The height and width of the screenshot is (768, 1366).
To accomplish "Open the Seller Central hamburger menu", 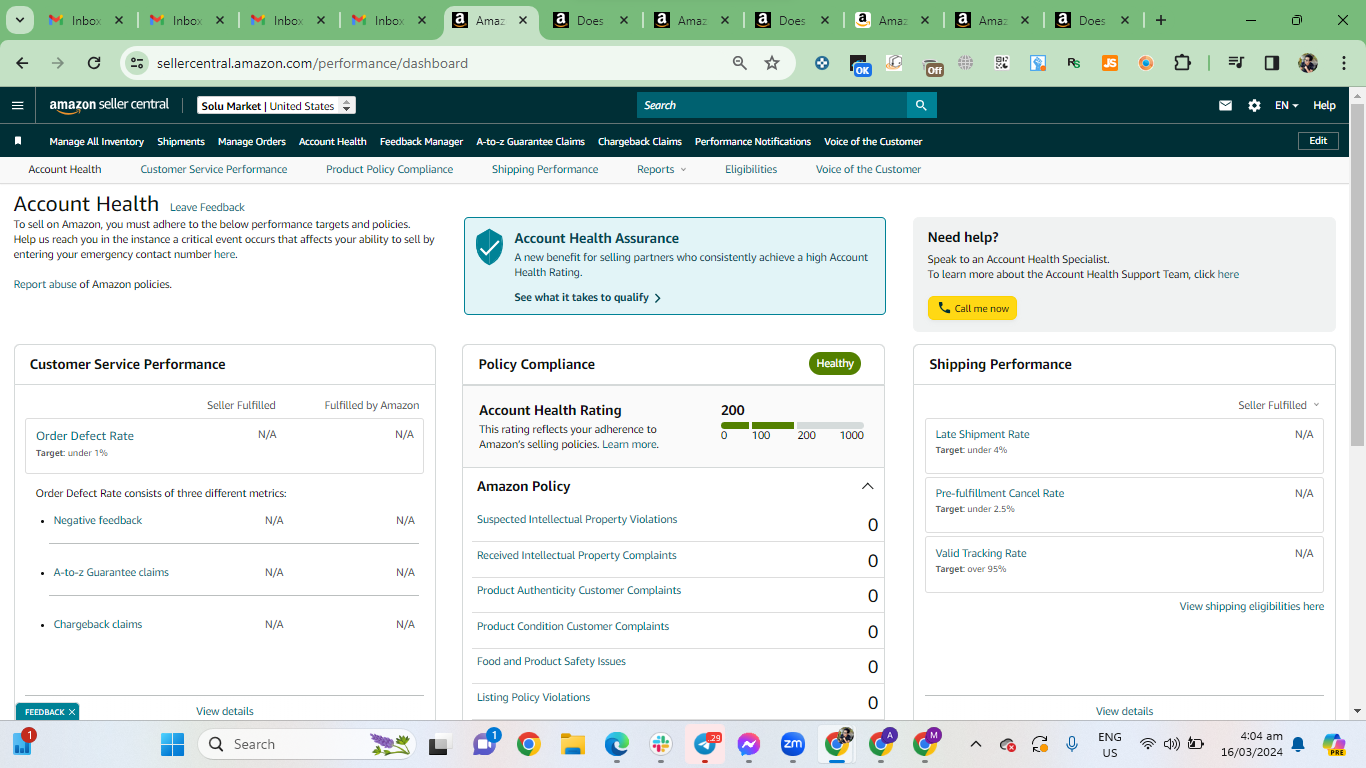I will [17, 105].
